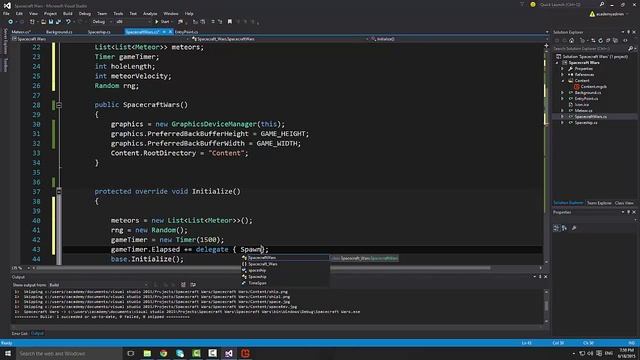Viewport: 640px width, 360px height.
Task: Click the Search Solution Explorer field
Action: click(x=590, y=49)
